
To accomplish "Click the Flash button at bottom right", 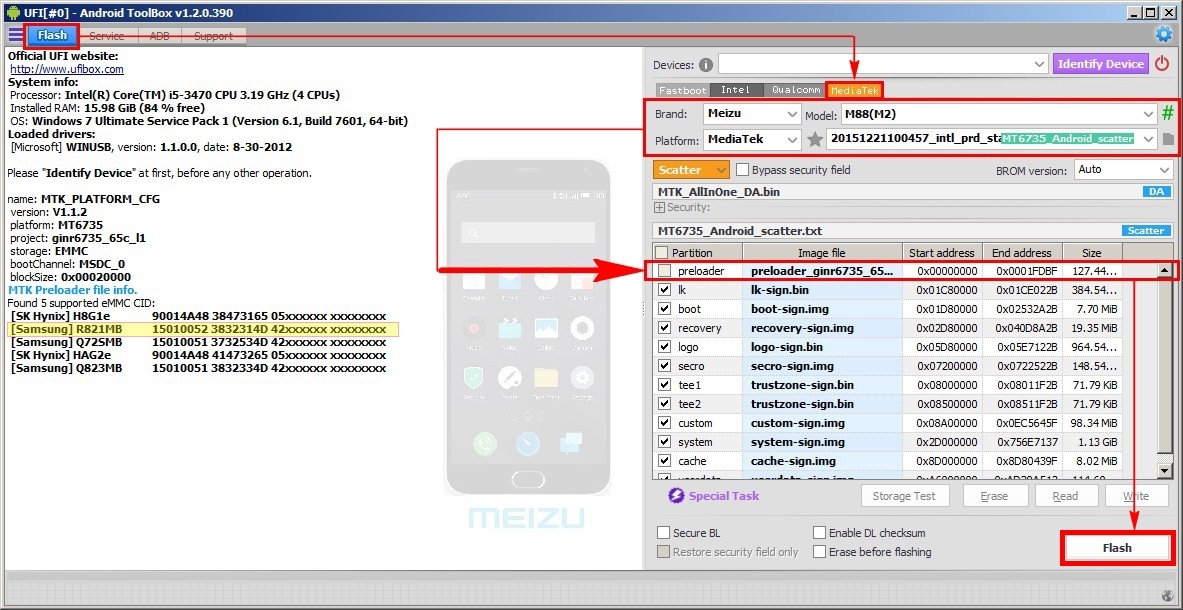I will pos(1117,547).
